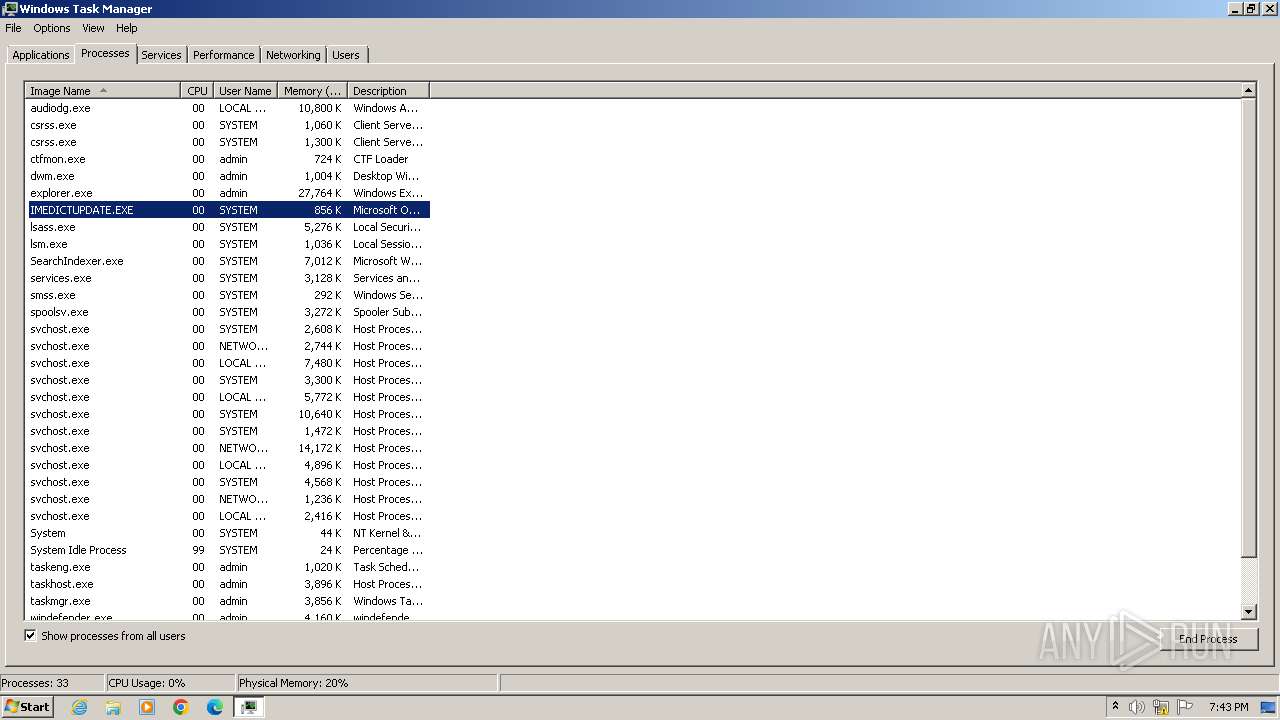Sort by the Memory column header
Viewport: 1280px width, 720px height.
click(x=312, y=91)
